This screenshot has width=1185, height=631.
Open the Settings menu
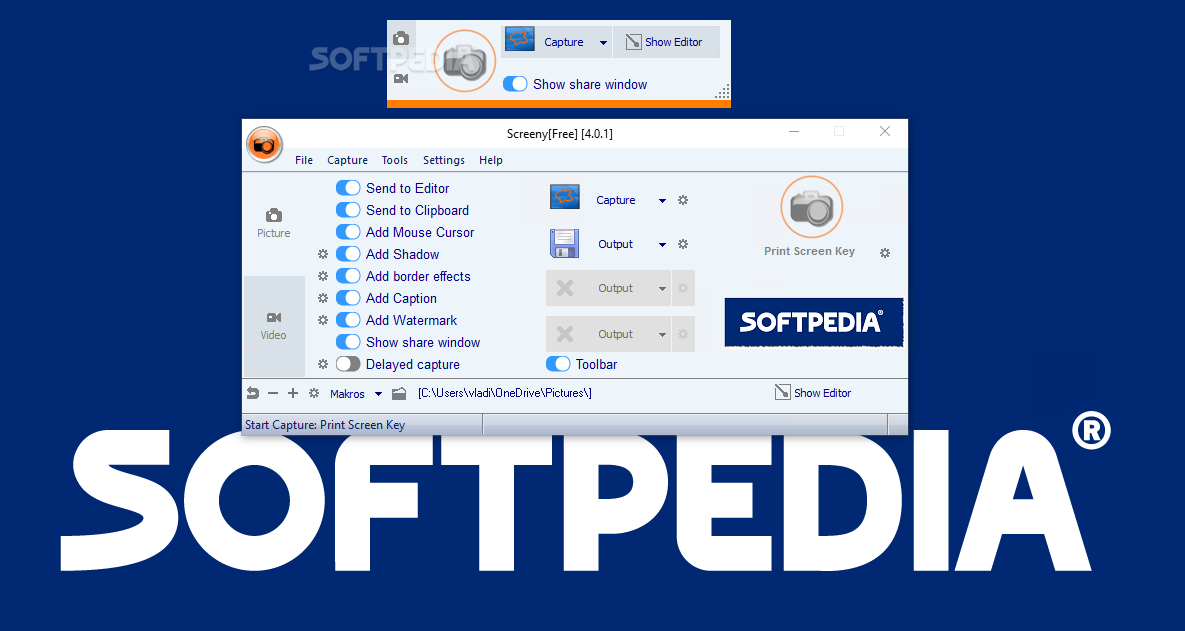tap(444, 160)
